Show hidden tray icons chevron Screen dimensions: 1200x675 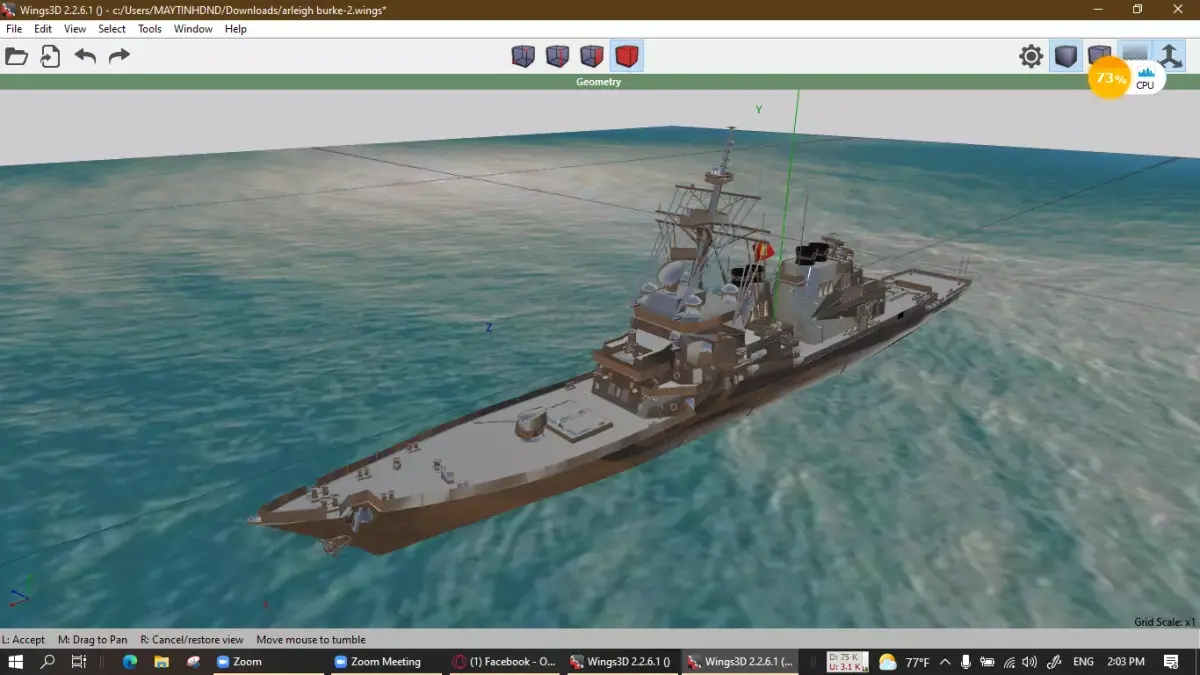point(944,661)
